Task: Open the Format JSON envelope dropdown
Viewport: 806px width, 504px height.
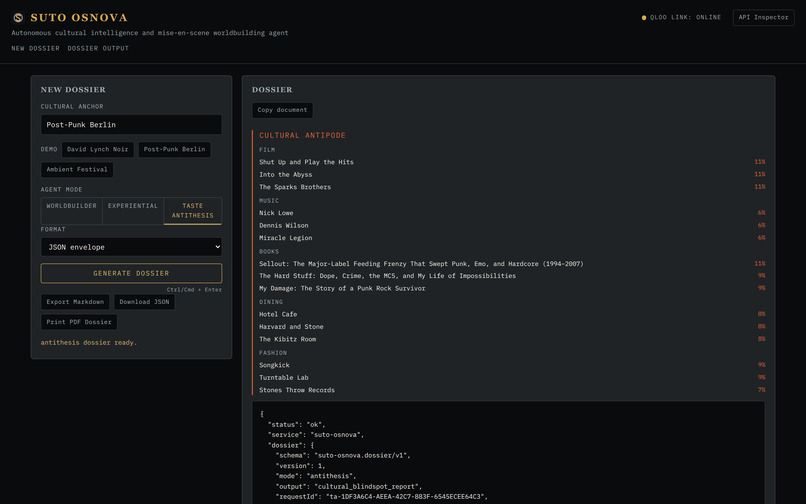Action: 131,247
